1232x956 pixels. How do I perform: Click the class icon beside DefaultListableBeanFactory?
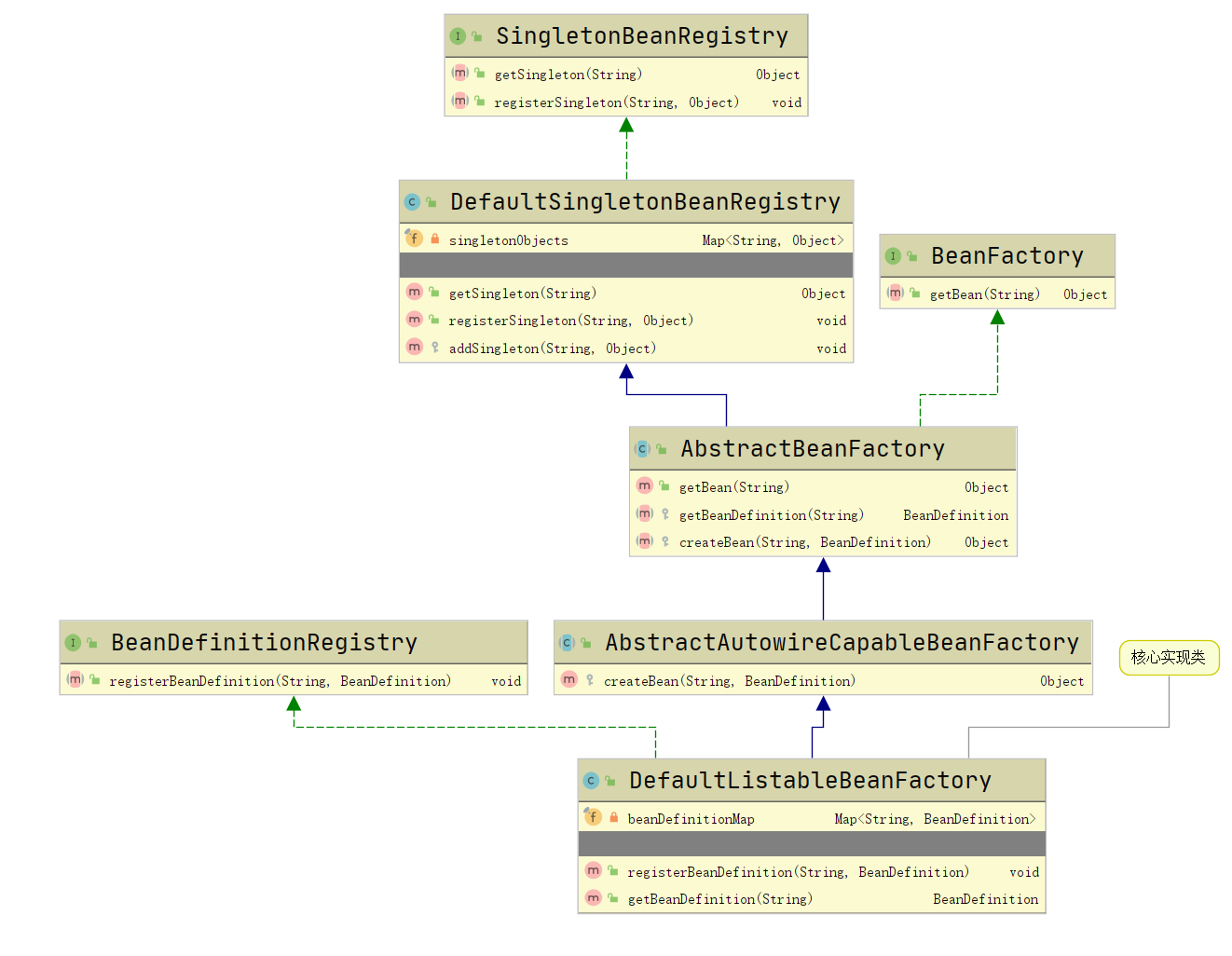point(591,781)
